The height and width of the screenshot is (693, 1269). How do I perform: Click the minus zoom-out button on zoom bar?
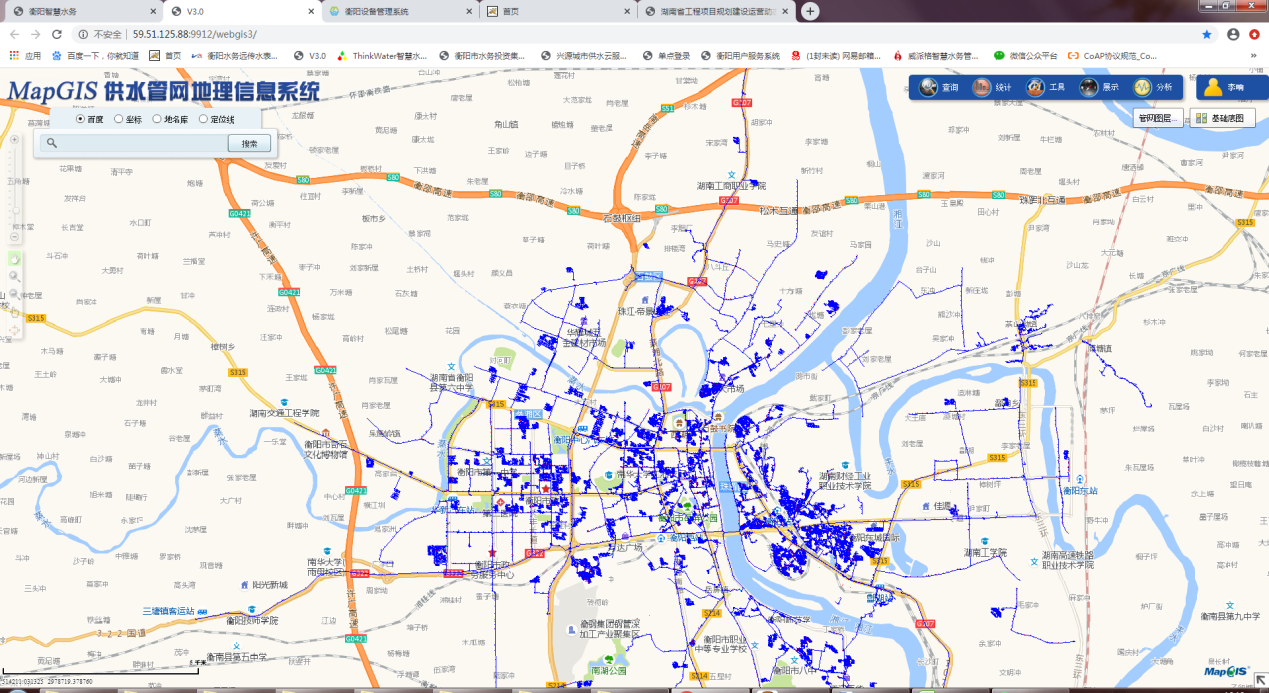click(14, 237)
